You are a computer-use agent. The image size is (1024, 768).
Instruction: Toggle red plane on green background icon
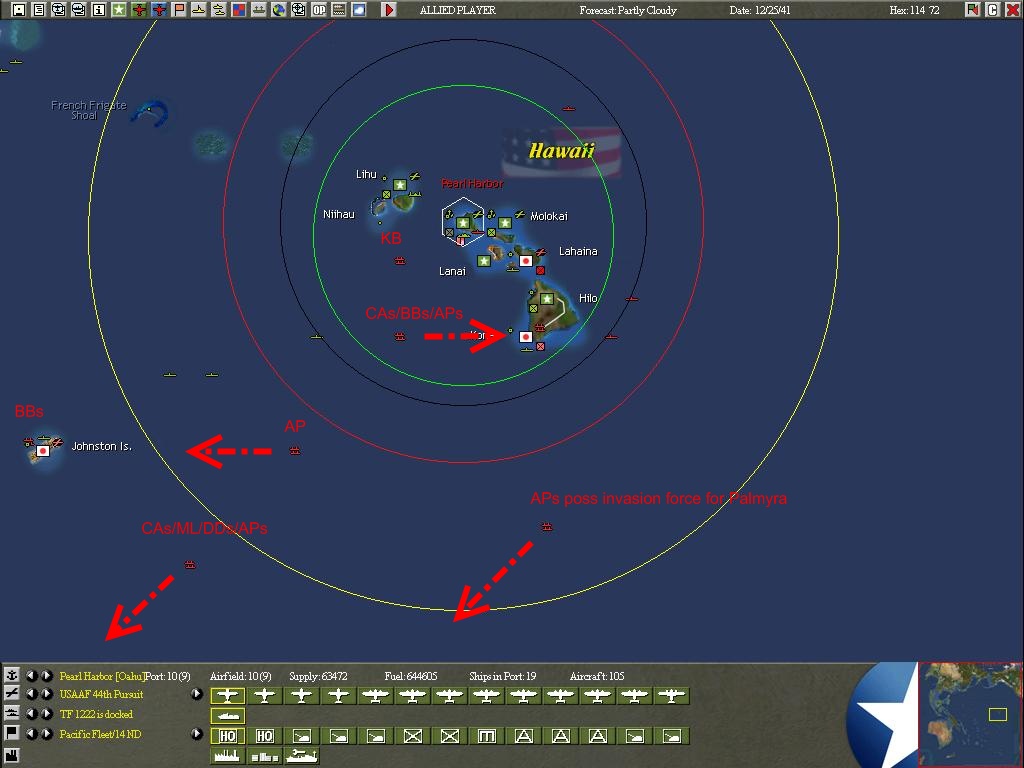click(x=139, y=9)
